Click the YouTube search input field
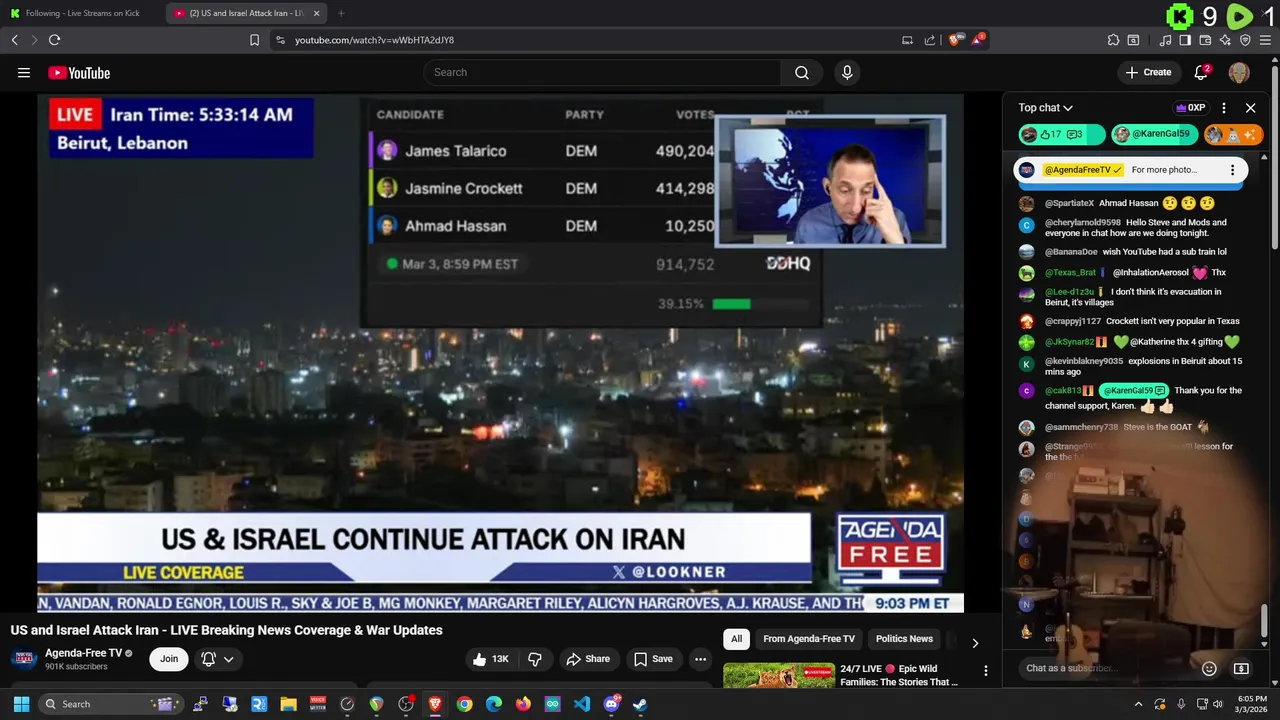Image resolution: width=1280 pixels, height=720 pixels. coord(602,72)
